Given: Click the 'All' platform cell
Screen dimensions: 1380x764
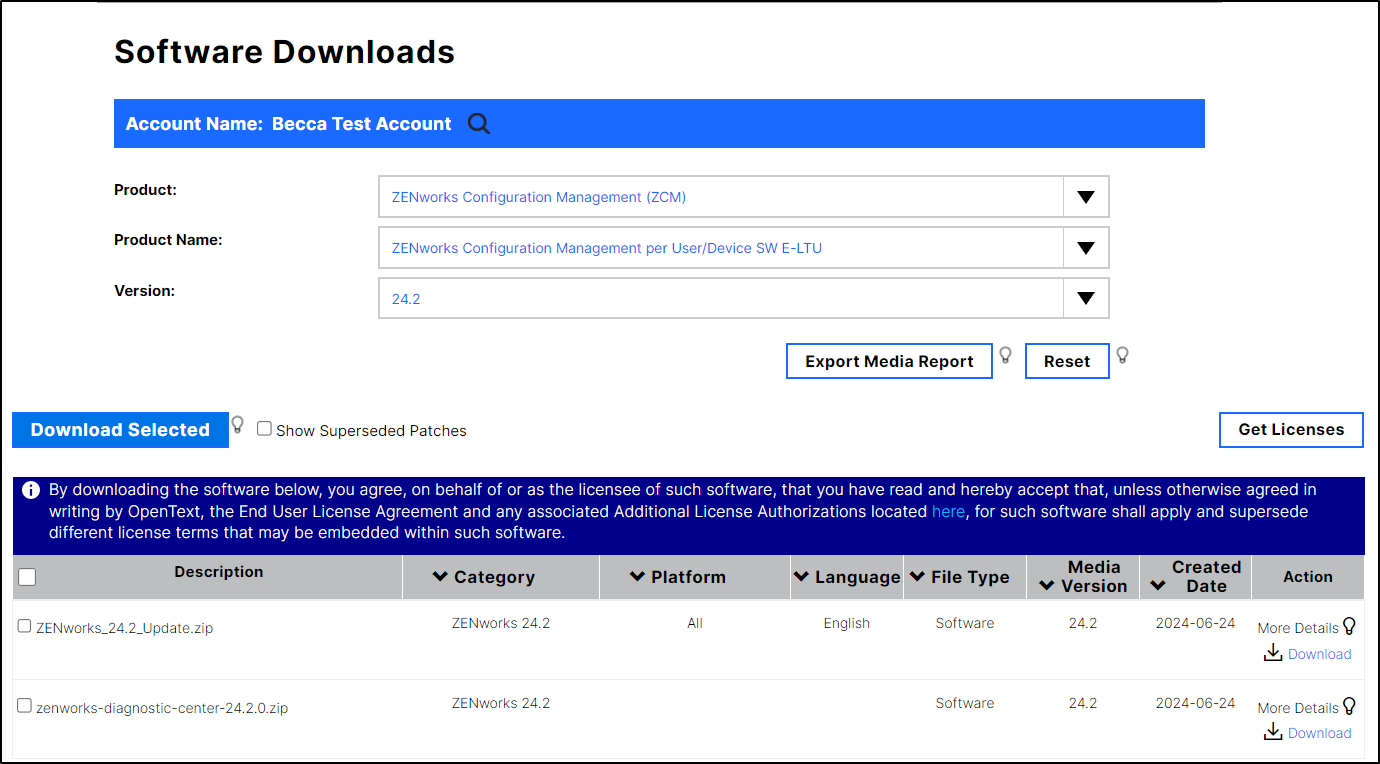Looking at the screenshot, I should [695, 623].
